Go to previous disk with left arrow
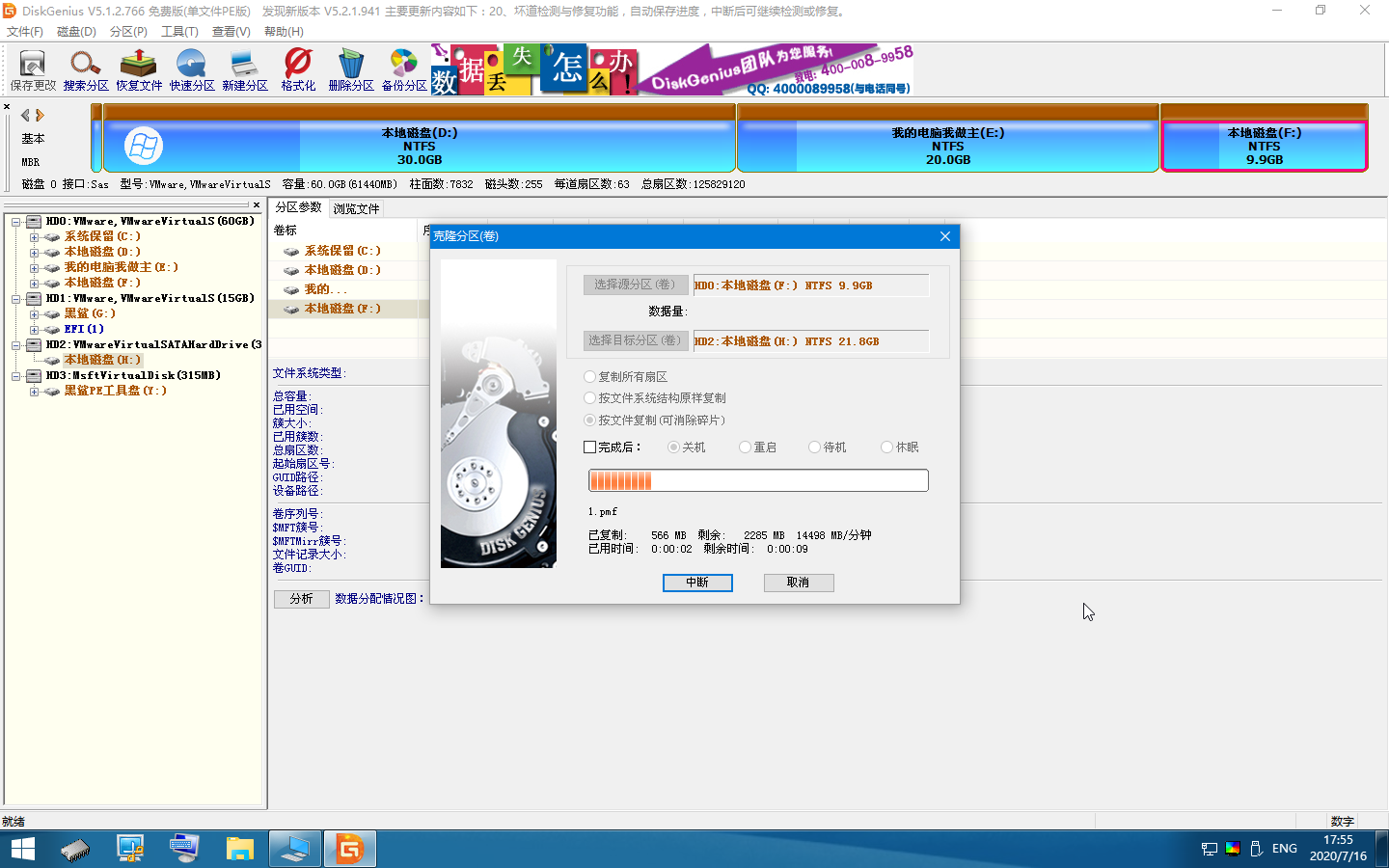This screenshot has width=1389, height=868. [25, 115]
